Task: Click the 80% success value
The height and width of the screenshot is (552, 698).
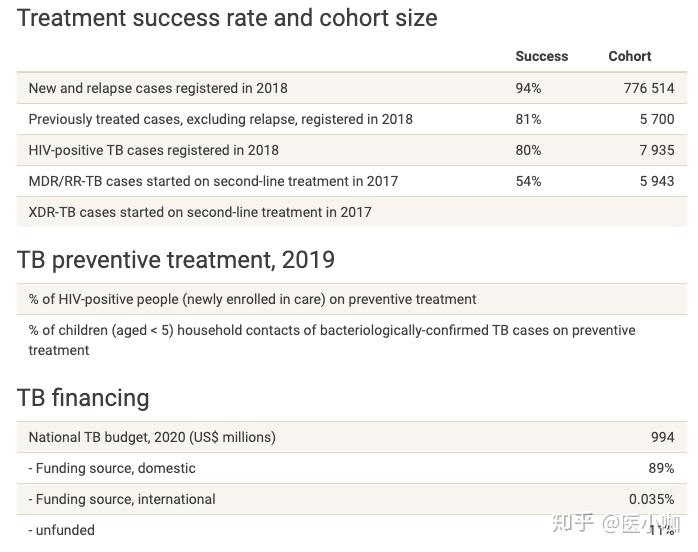Action: tap(528, 150)
